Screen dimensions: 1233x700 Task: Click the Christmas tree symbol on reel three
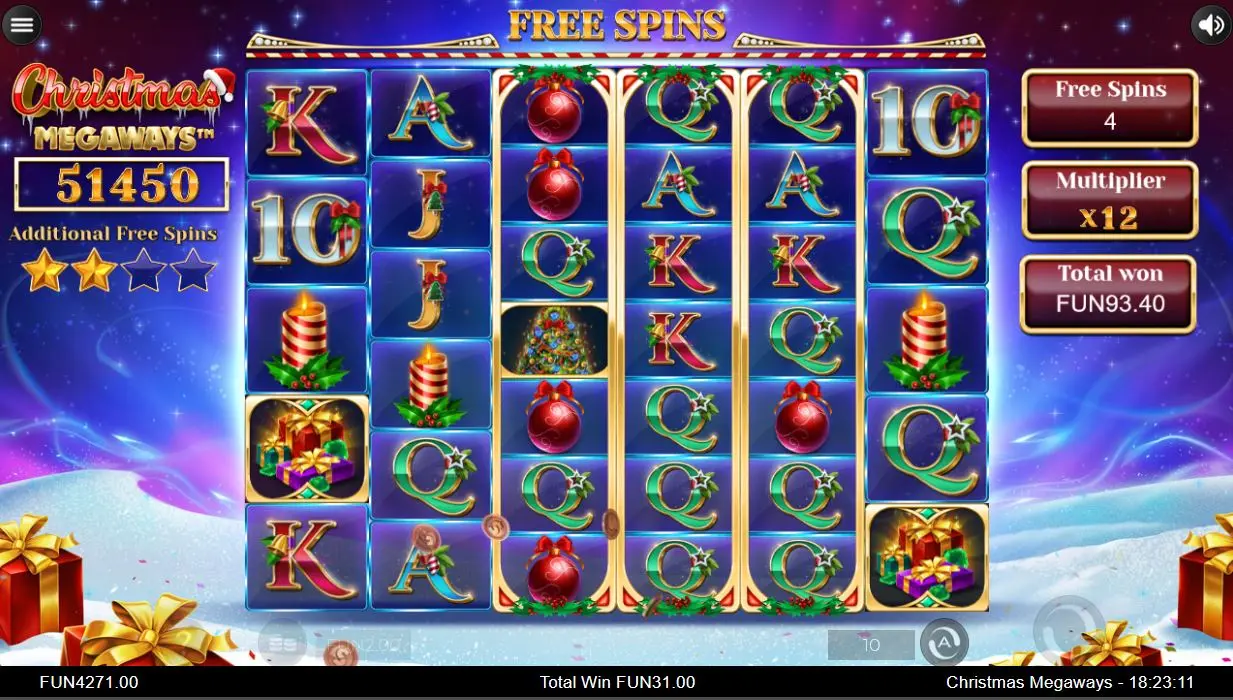[554, 340]
